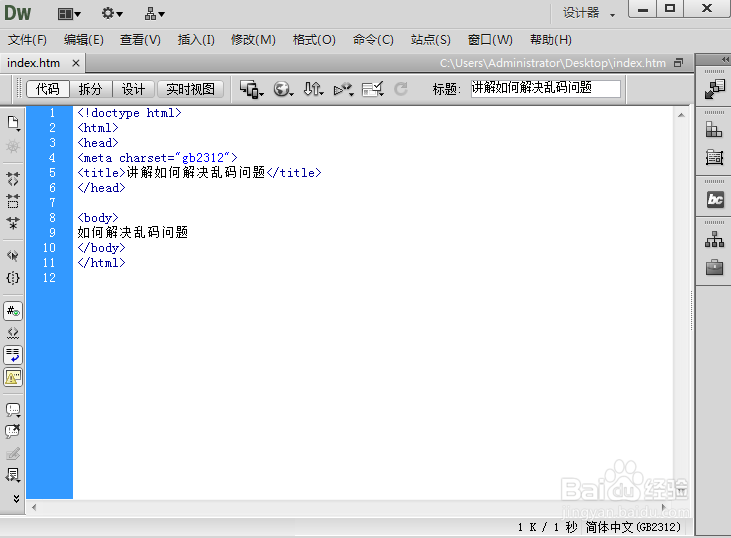The height and width of the screenshot is (538, 731).
Task: Open Check browser compatibility menu
Action: click(x=373, y=89)
